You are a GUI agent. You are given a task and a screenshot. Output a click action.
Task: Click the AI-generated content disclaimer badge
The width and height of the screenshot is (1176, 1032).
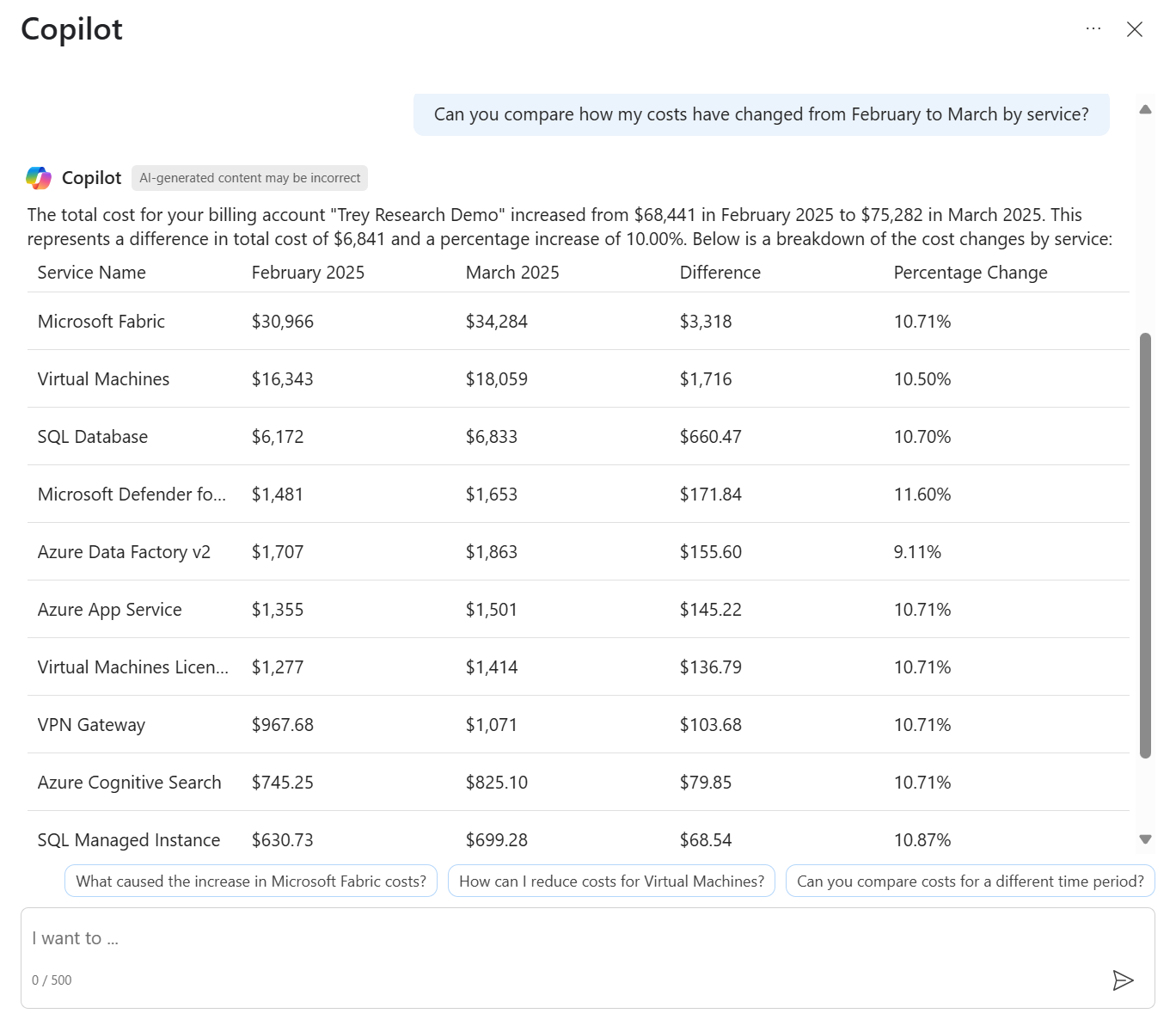pyautogui.click(x=249, y=178)
